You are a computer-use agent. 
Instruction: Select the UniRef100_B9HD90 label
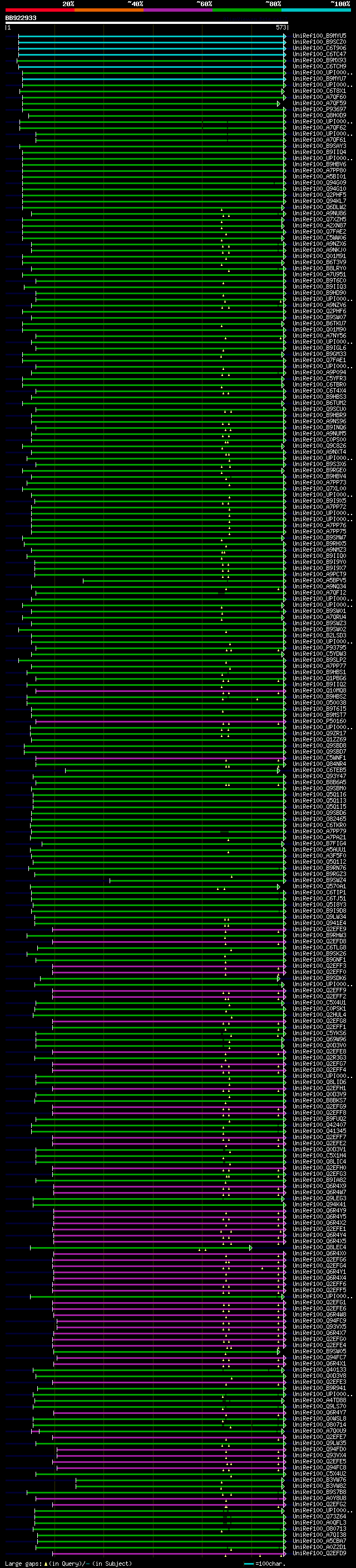[319, 293]
